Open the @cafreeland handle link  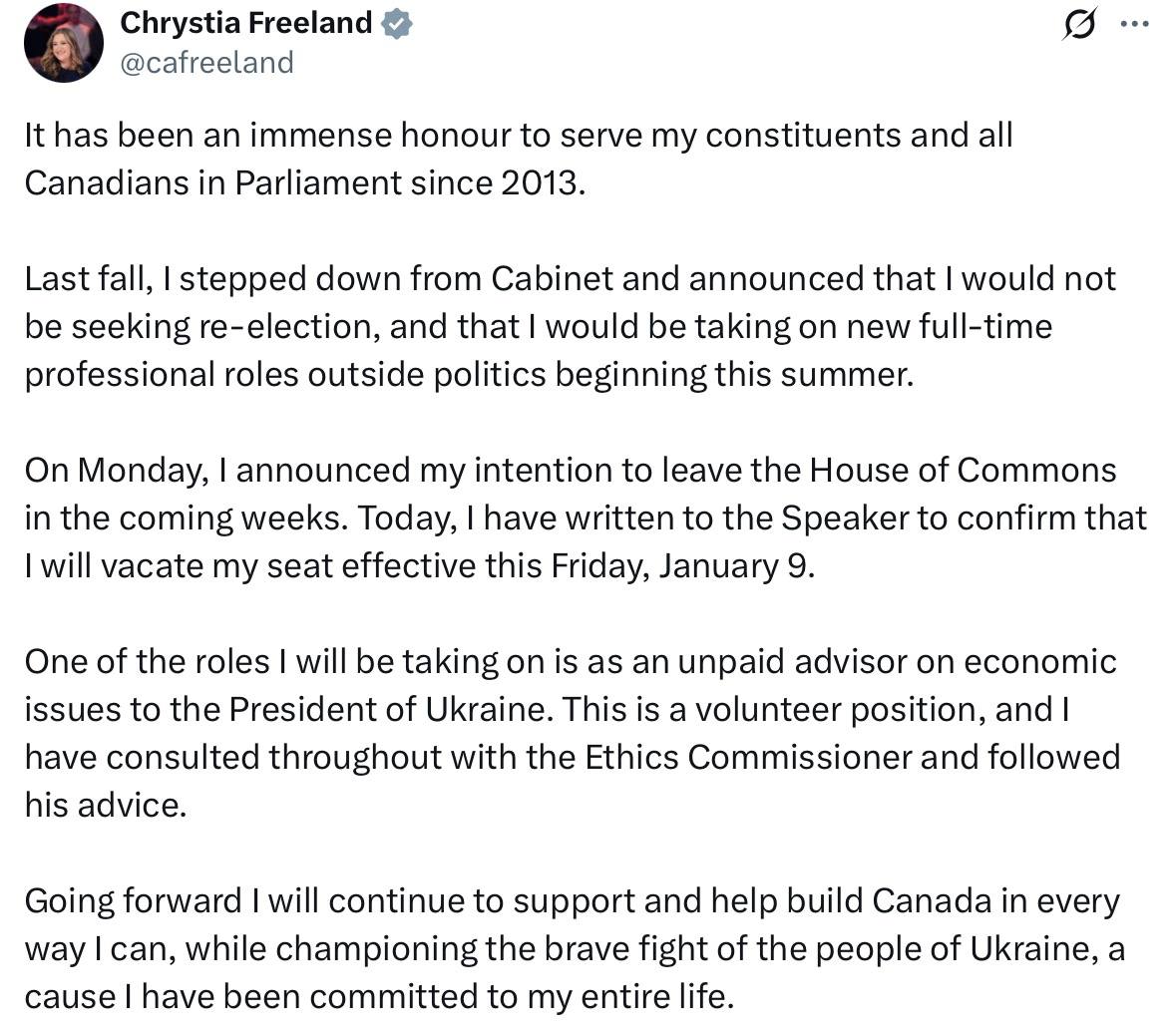coord(206,63)
